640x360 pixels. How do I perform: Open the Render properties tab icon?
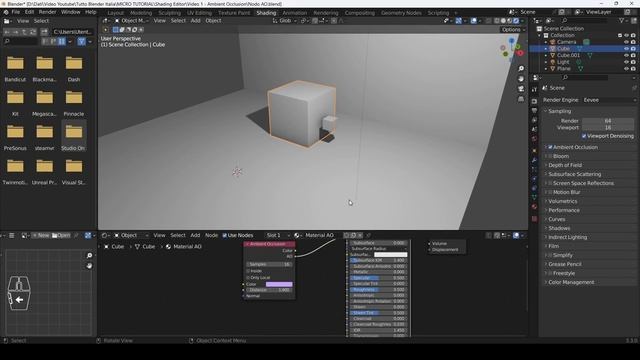534,101
